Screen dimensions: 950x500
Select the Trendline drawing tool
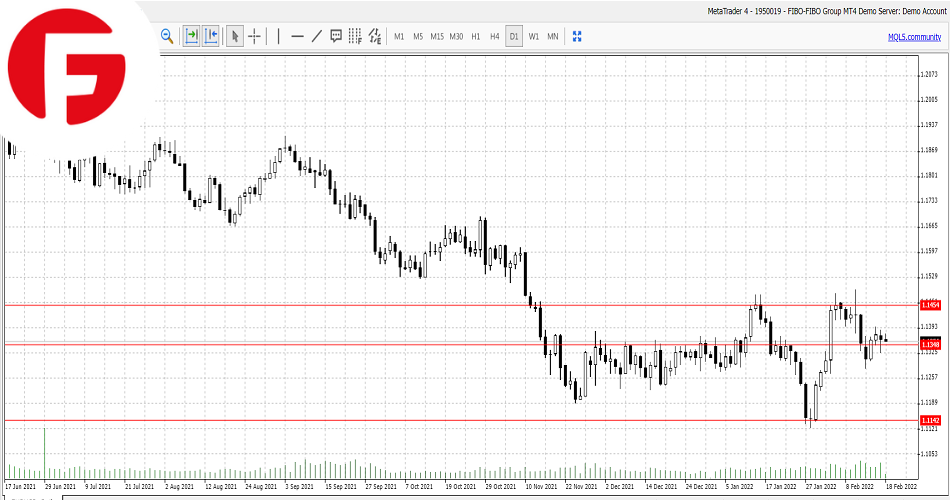coord(317,37)
